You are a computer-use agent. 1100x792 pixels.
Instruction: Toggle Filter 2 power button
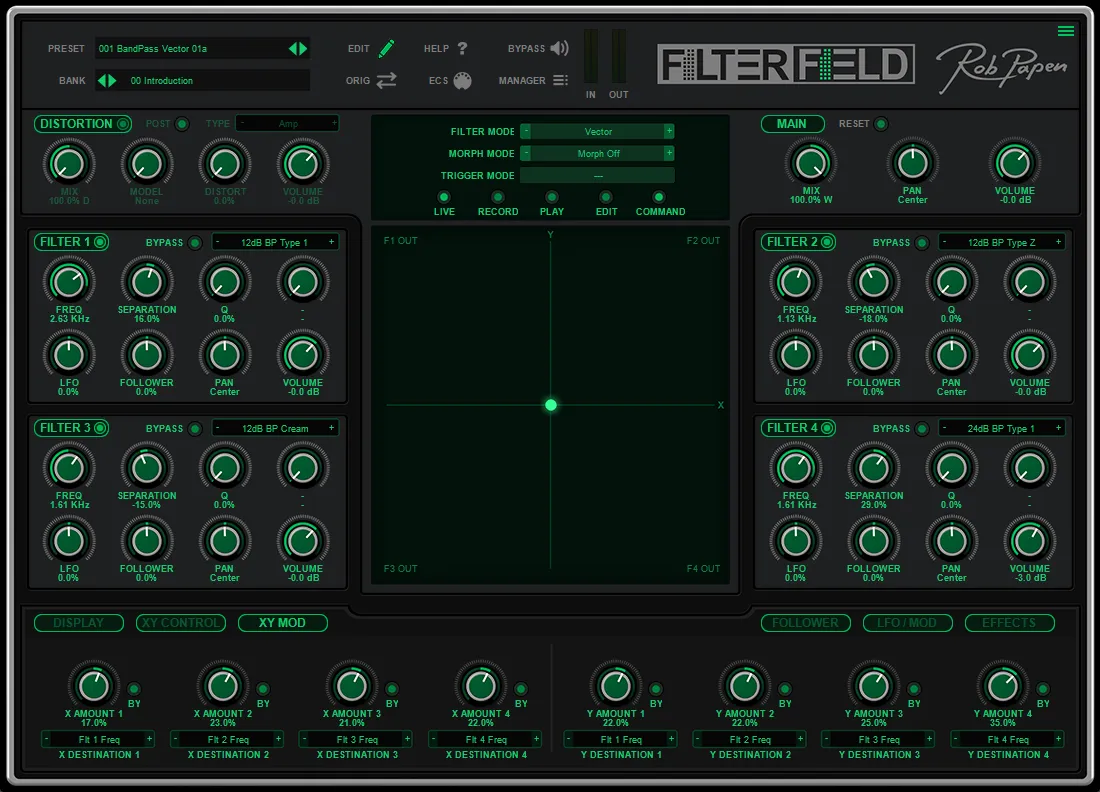tap(827, 242)
